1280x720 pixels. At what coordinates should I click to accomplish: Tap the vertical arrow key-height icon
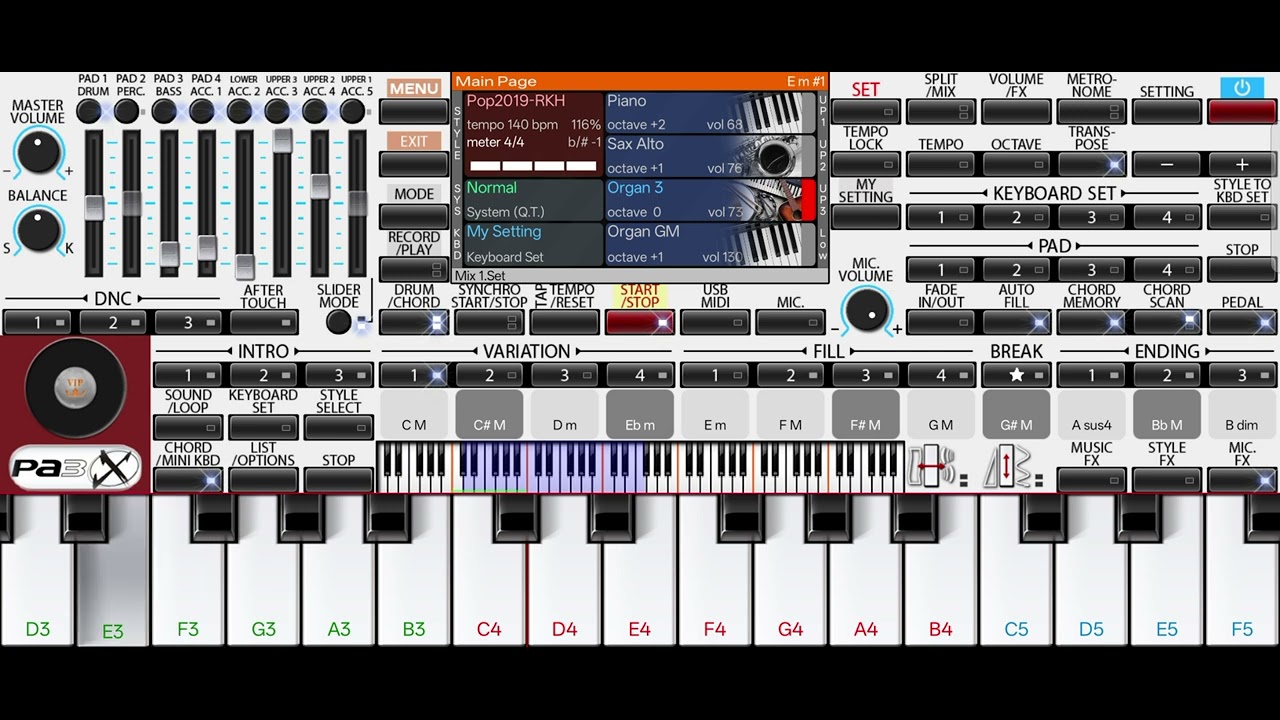point(1007,467)
